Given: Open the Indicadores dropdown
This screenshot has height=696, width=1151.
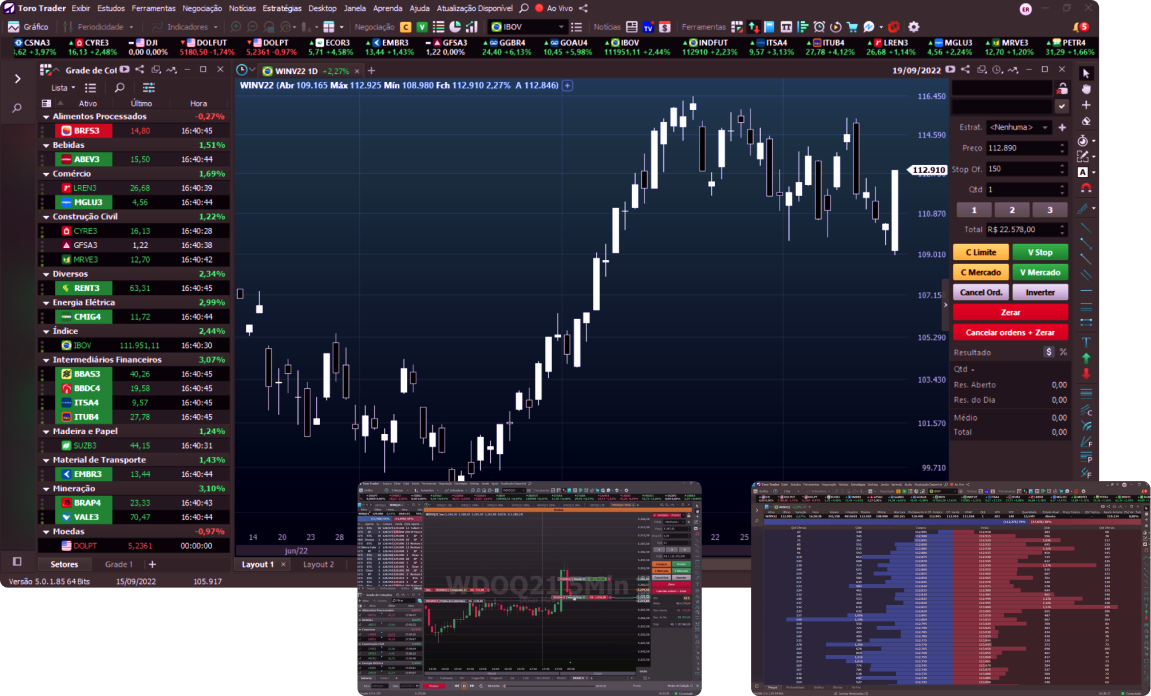Looking at the screenshot, I should (x=184, y=26).
